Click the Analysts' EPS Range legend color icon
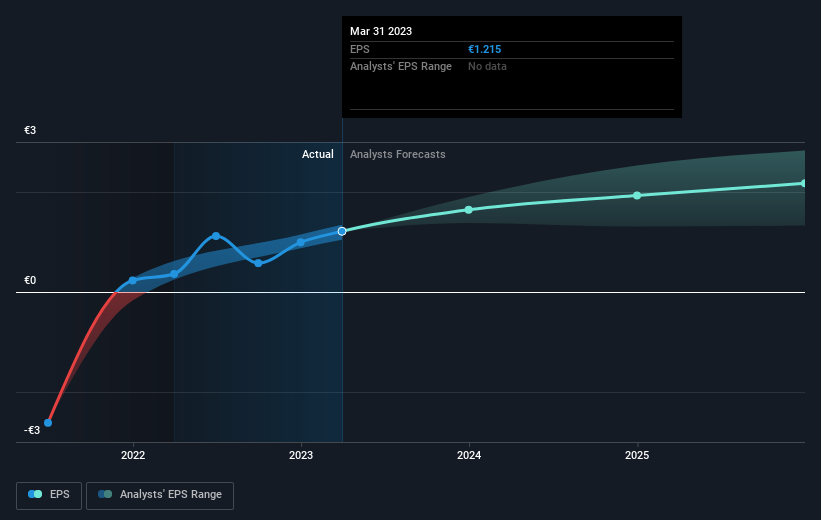The height and width of the screenshot is (520, 821). pyautogui.click(x=105, y=494)
